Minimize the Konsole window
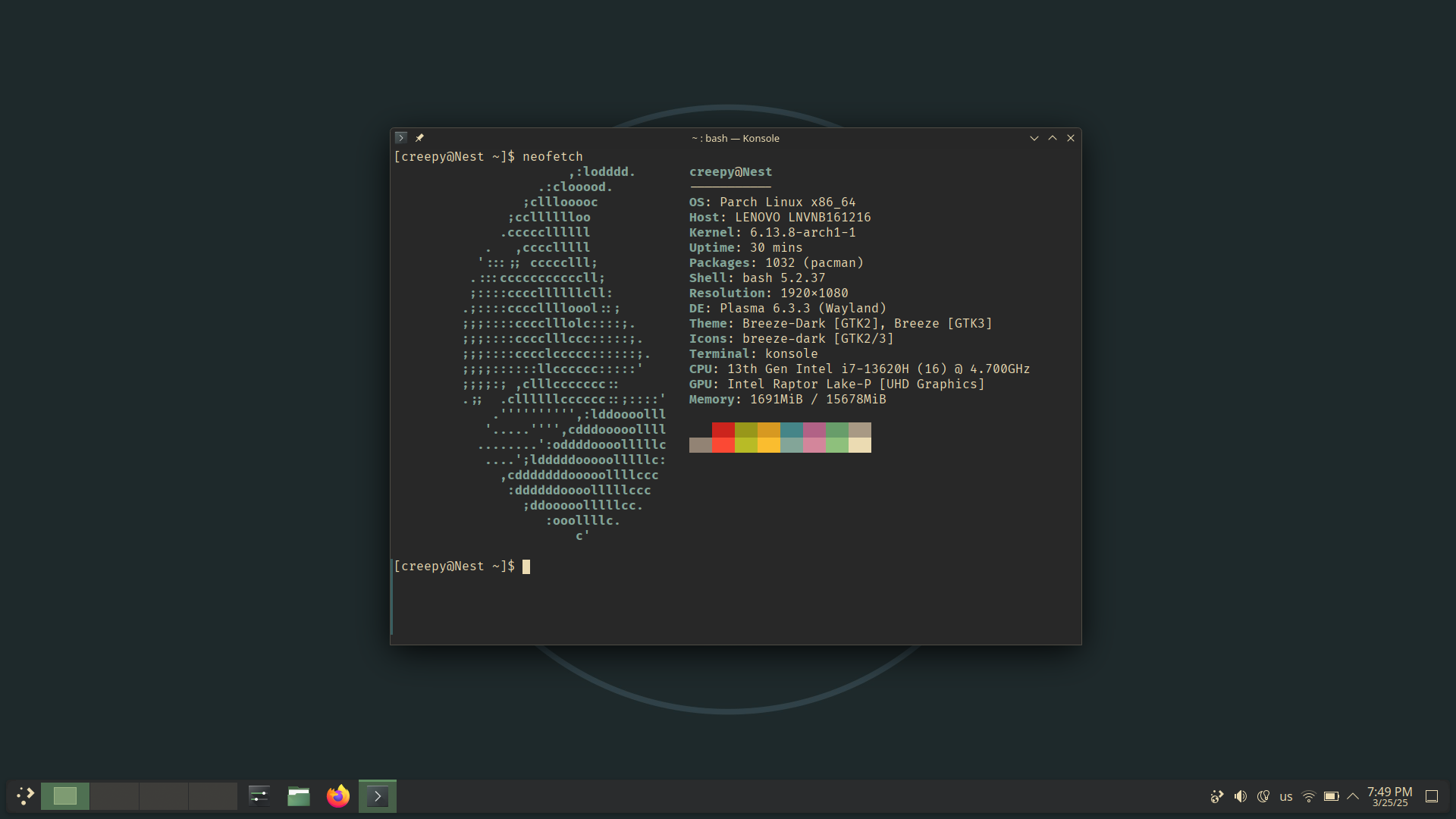This screenshot has width=1456, height=819. pos(1034,138)
